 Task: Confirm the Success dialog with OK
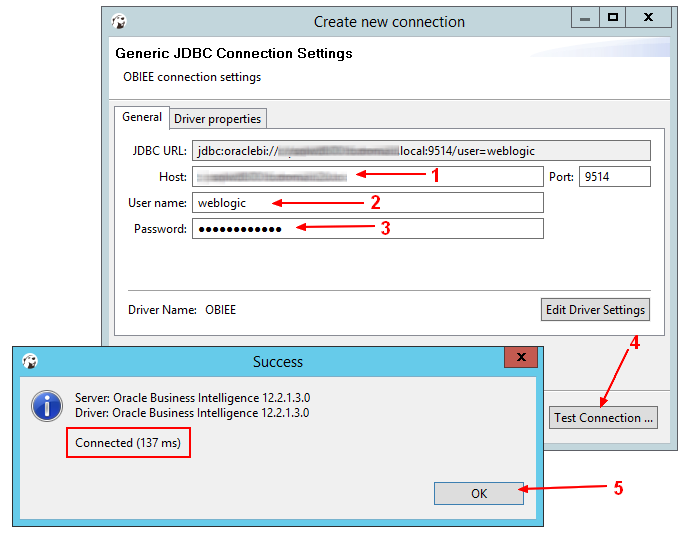[x=479, y=493]
